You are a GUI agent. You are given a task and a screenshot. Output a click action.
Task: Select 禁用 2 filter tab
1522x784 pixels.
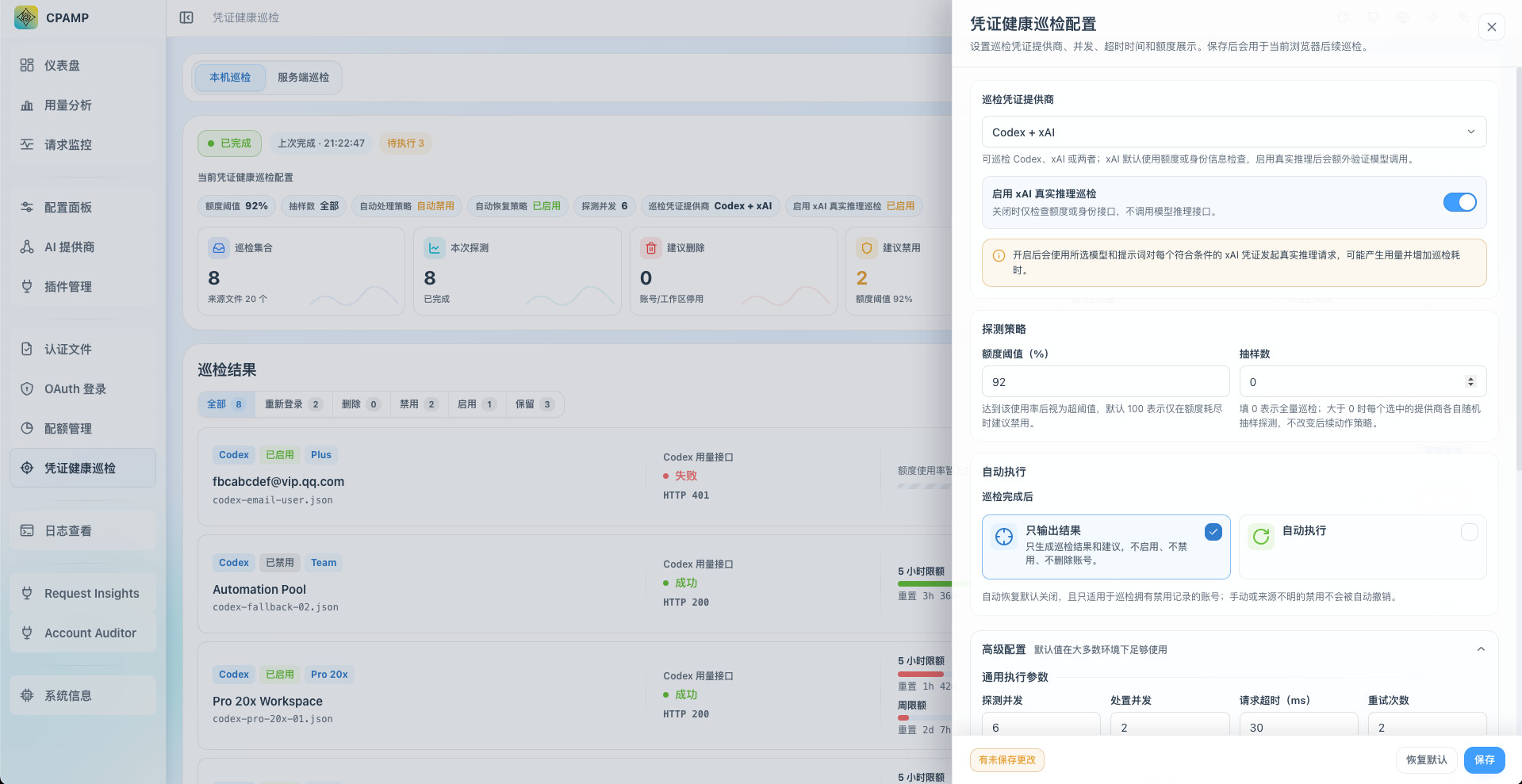click(x=419, y=404)
